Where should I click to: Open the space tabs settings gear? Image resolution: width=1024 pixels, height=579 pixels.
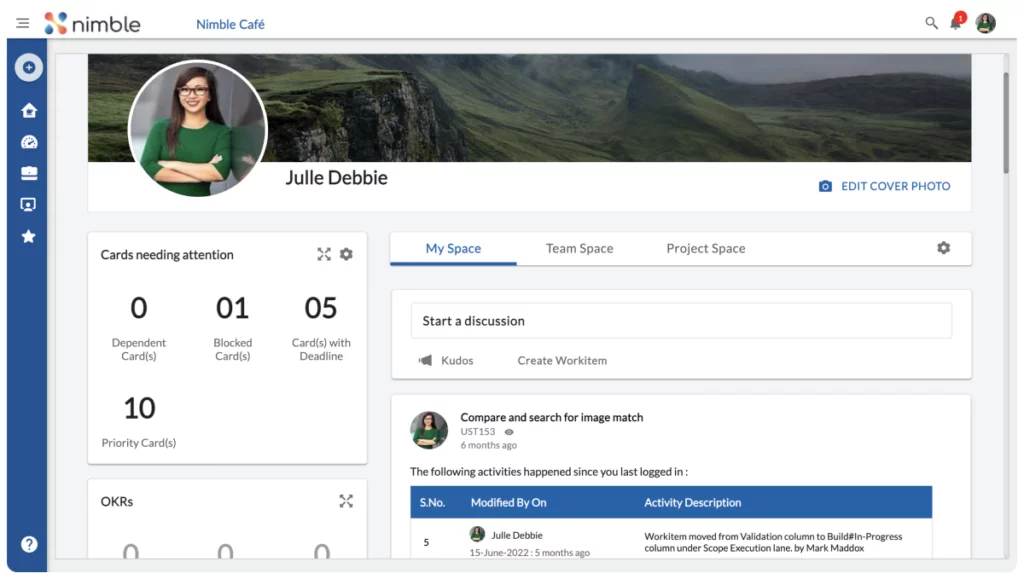click(x=943, y=248)
